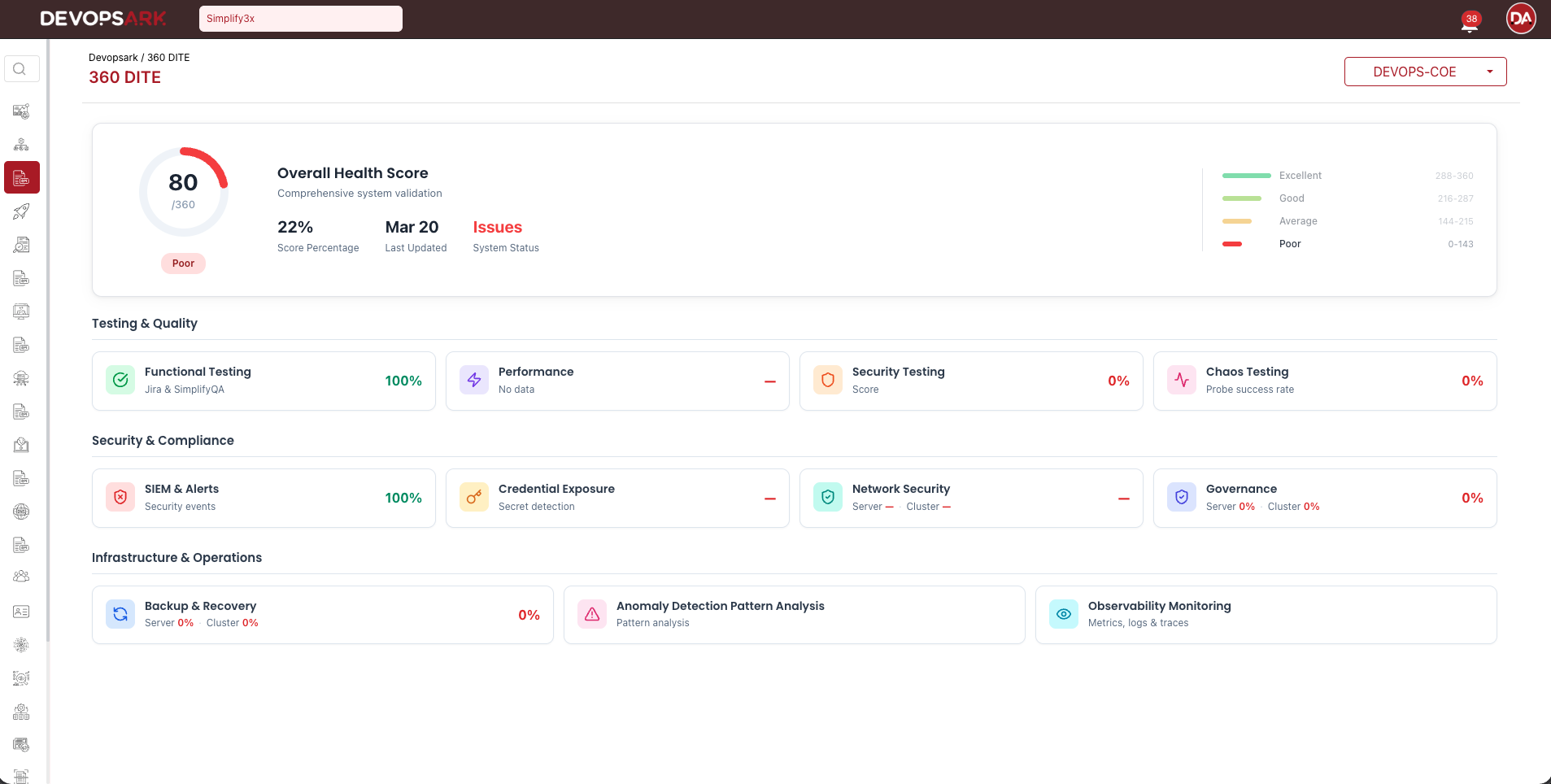Click the Anomaly Detection warning triangle icon
Image resolution: width=1551 pixels, height=784 pixels.
tap(591, 614)
